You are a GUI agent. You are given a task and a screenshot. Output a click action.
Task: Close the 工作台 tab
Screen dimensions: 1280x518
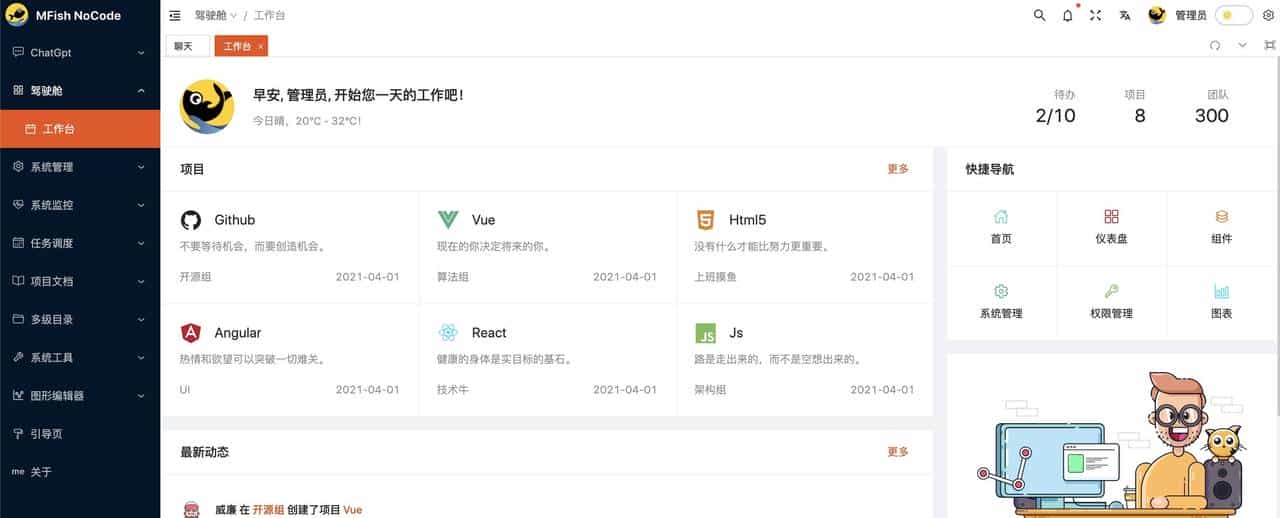click(x=261, y=46)
